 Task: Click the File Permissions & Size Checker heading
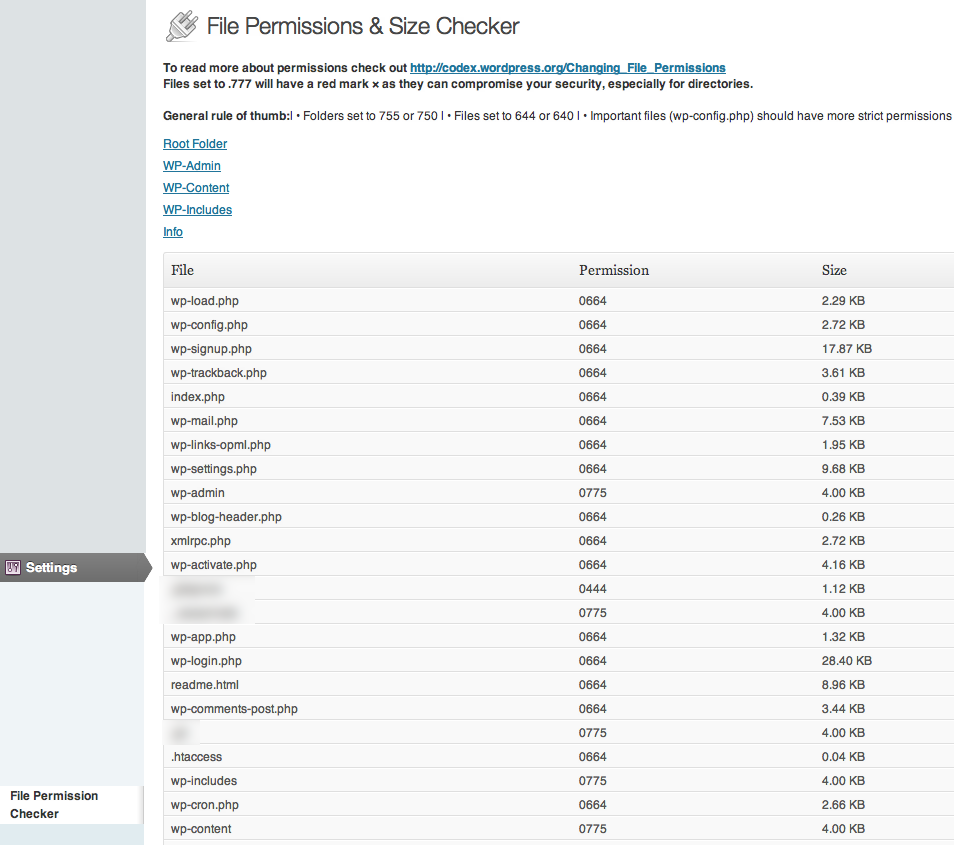coord(363,26)
